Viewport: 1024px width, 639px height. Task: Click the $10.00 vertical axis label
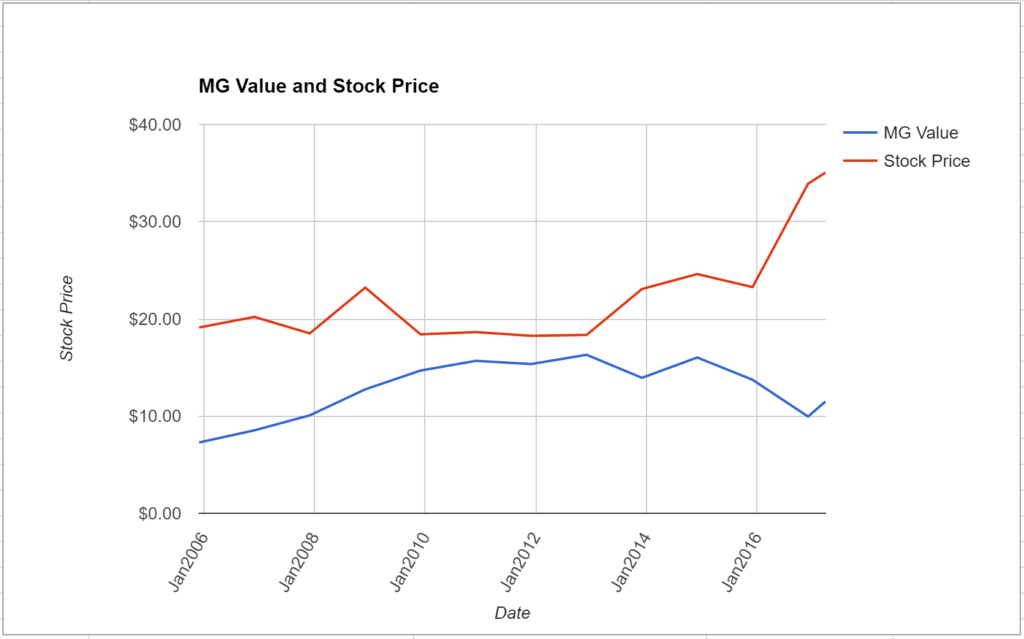[155, 416]
